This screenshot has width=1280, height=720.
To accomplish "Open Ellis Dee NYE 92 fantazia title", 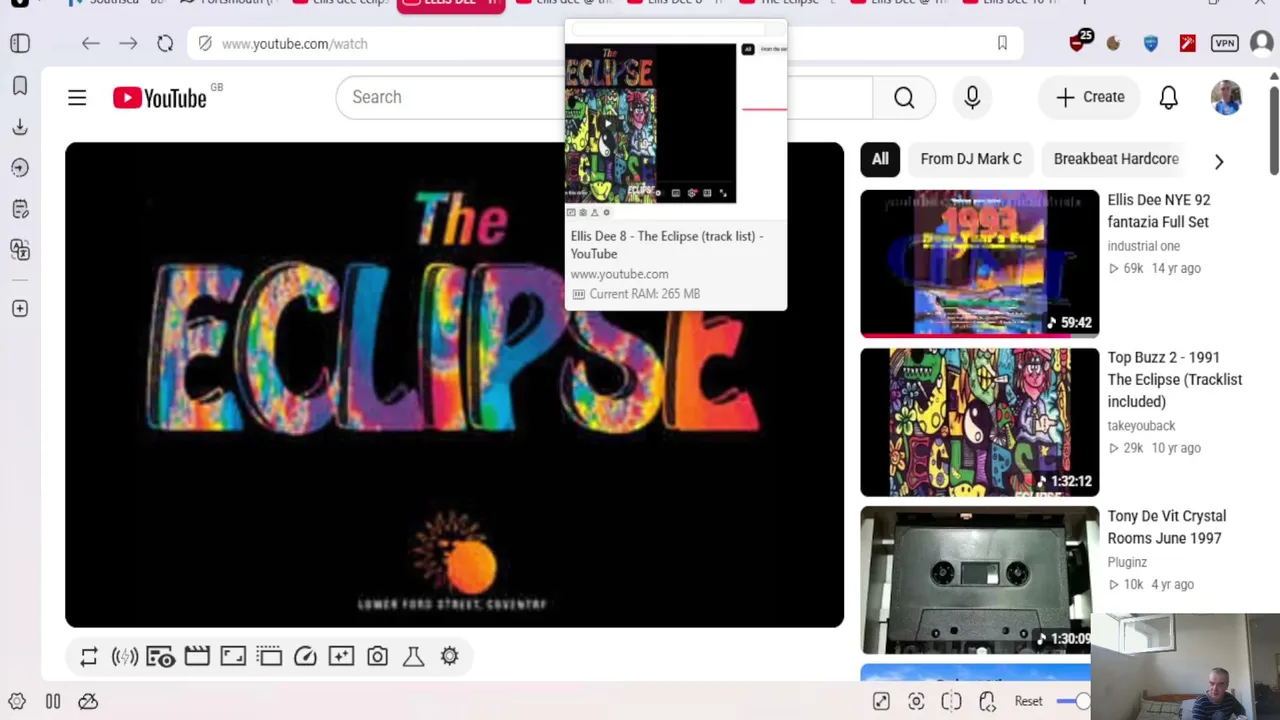I will pyautogui.click(x=1159, y=211).
